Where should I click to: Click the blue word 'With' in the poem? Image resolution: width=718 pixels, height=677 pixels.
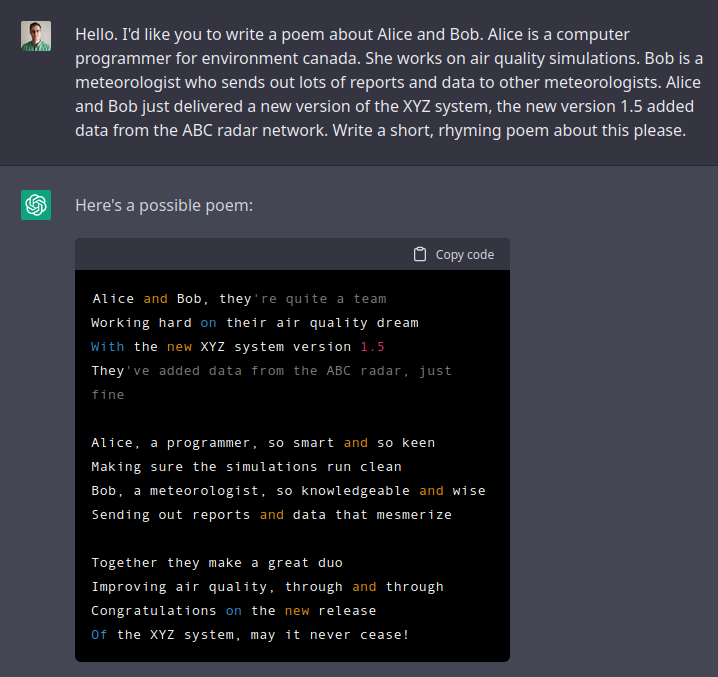108,347
